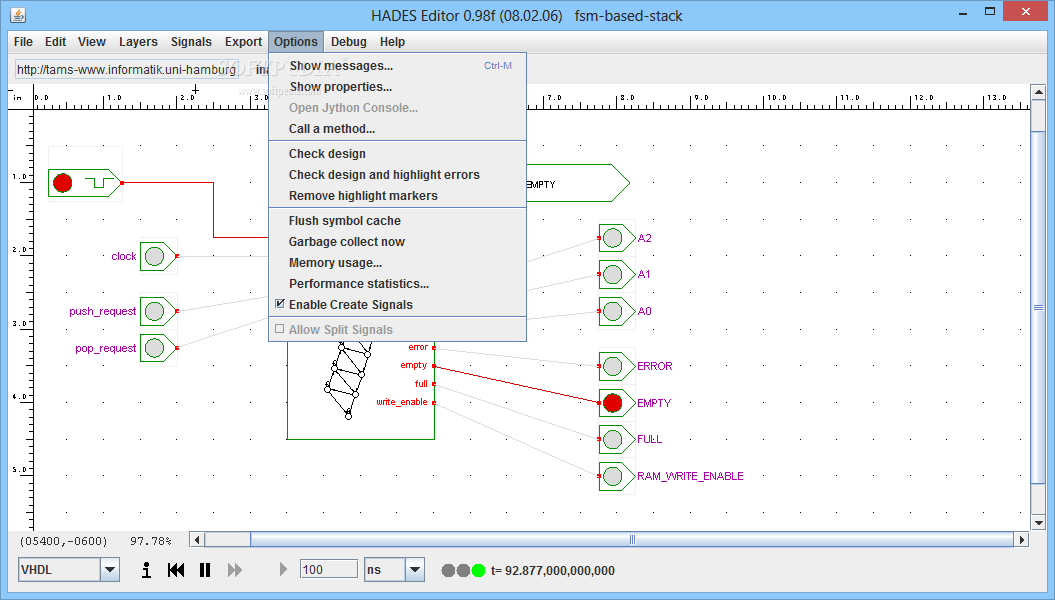Close the Options menu
The image size is (1055, 600).
point(295,42)
